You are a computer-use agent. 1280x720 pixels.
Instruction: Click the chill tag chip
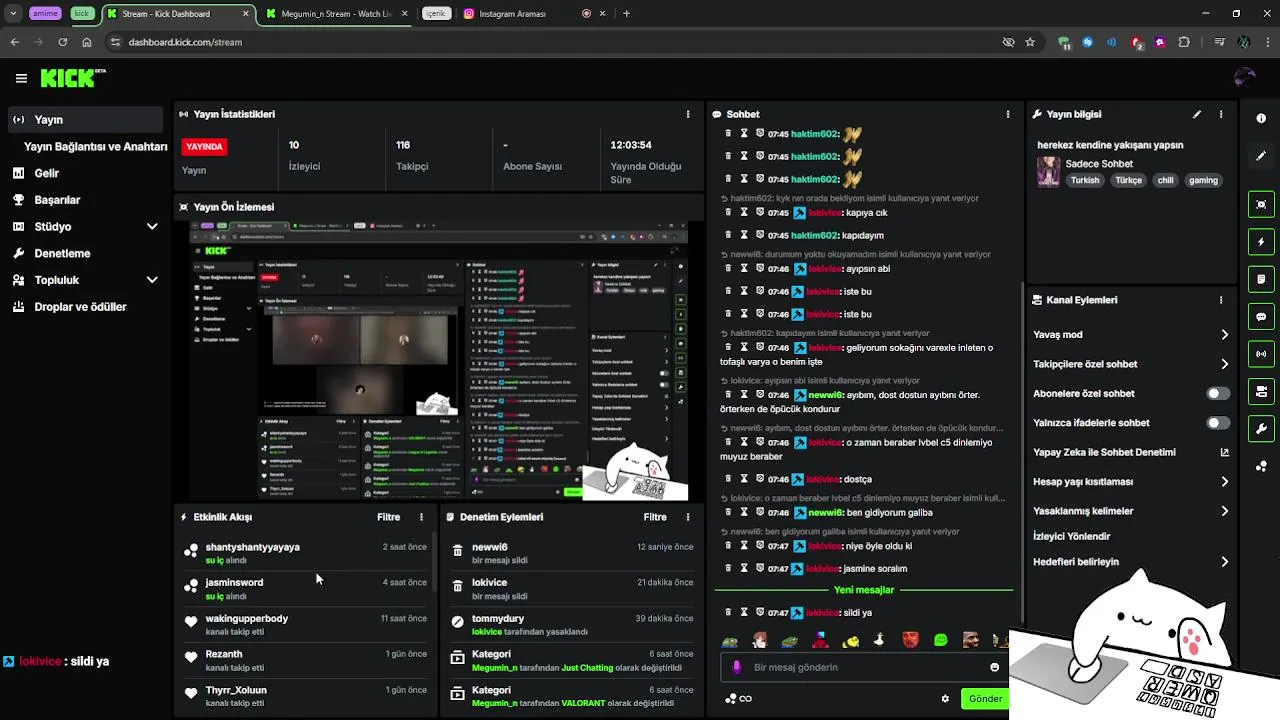[1165, 181]
